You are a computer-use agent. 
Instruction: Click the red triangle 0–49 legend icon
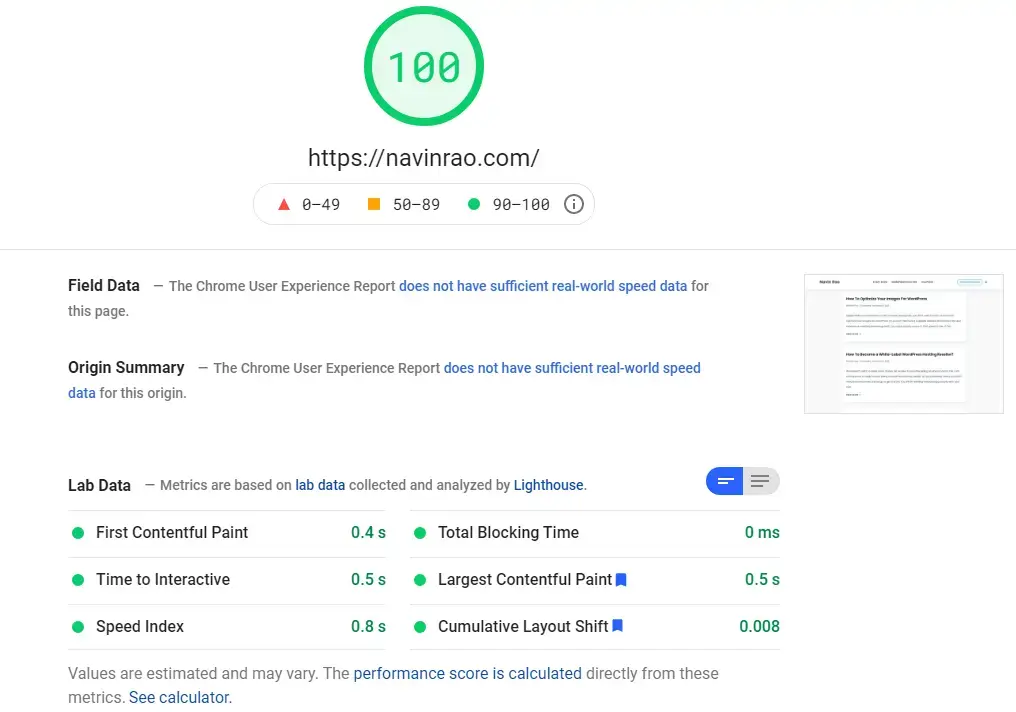[x=284, y=205]
